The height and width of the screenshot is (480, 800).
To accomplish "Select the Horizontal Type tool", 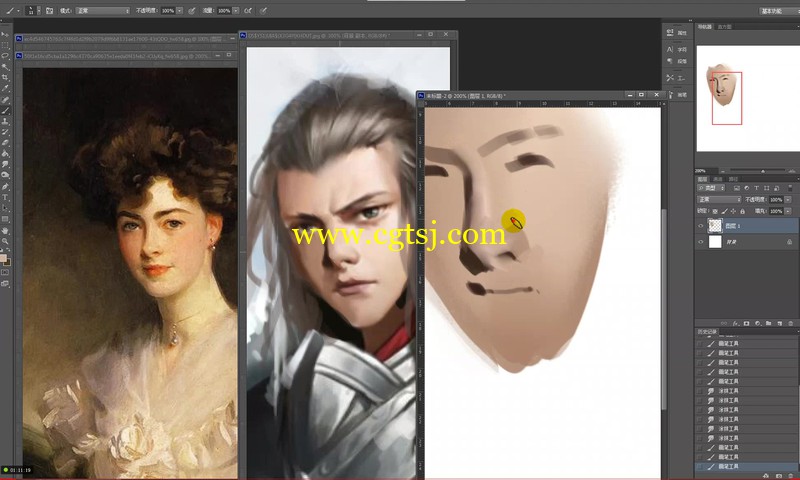I will click(5, 197).
